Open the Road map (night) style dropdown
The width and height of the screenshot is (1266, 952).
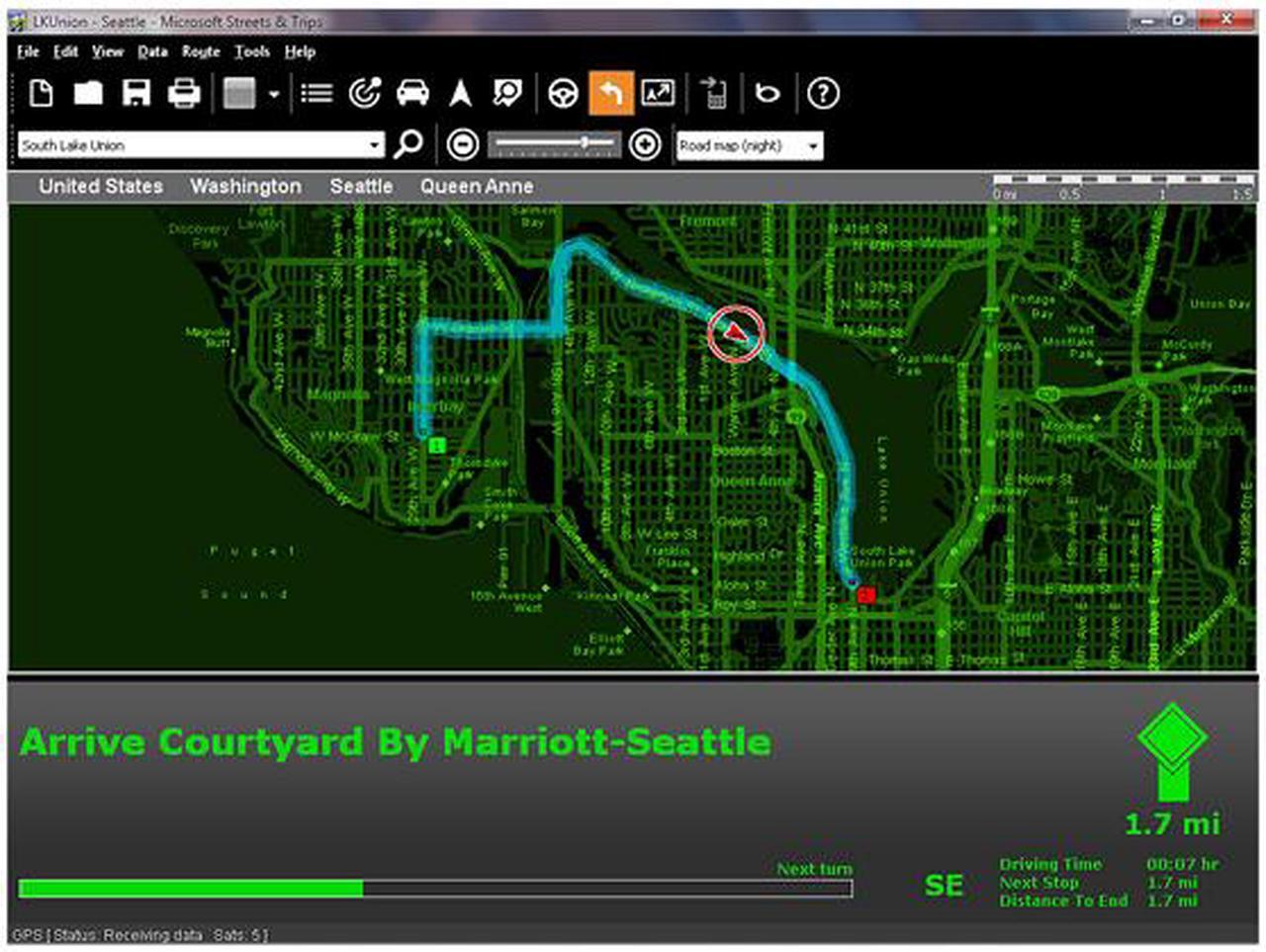(749, 145)
